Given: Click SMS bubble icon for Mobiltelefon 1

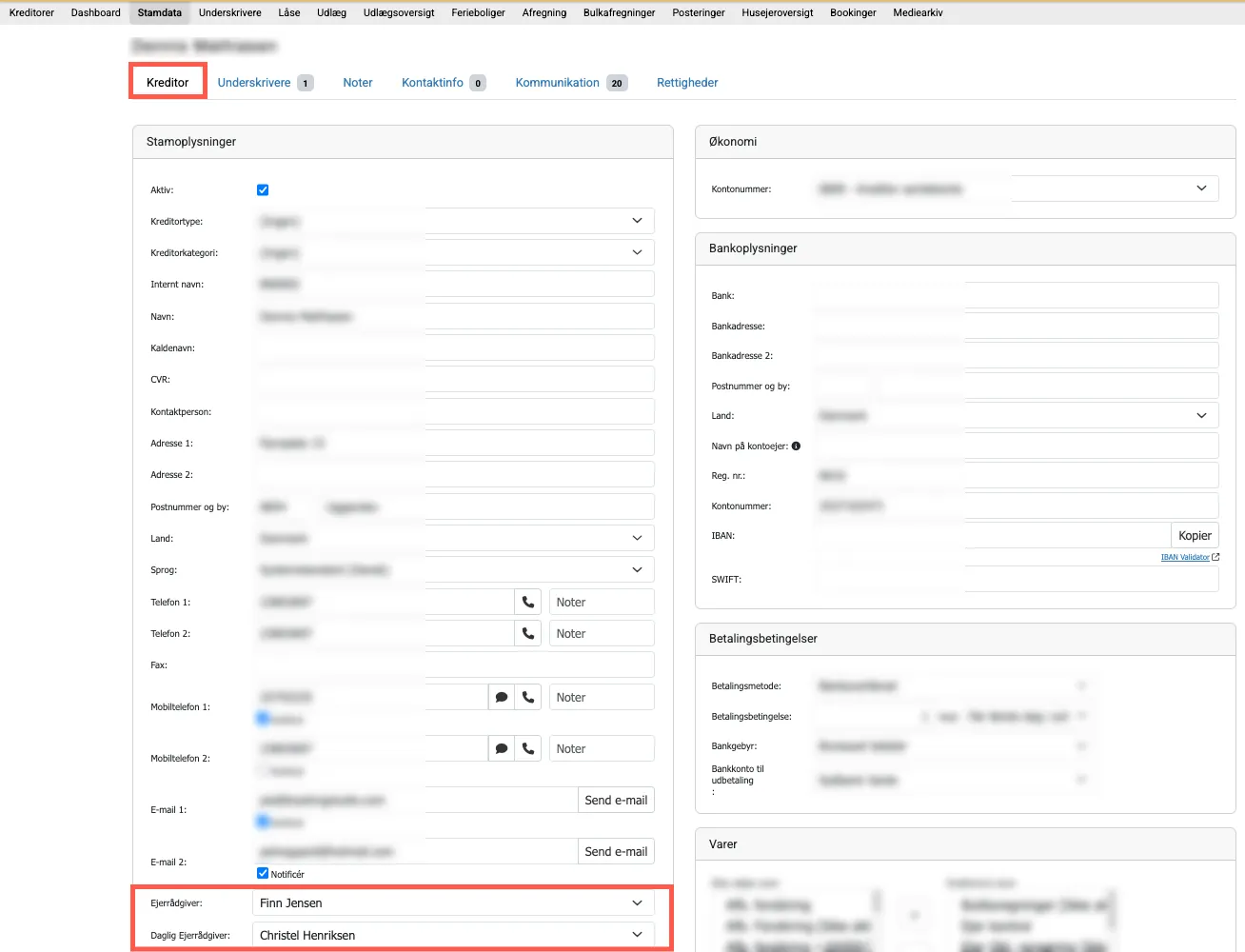Looking at the screenshot, I should pyautogui.click(x=502, y=697).
